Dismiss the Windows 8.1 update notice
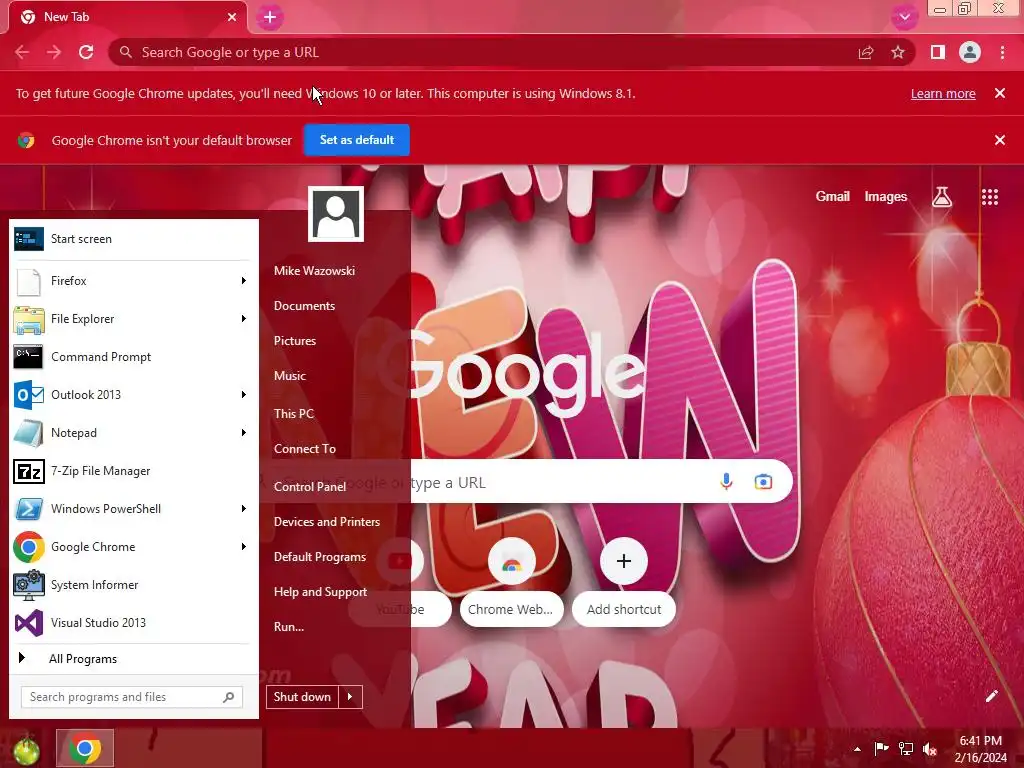This screenshot has height=768, width=1024. [x=1000, y=93]
